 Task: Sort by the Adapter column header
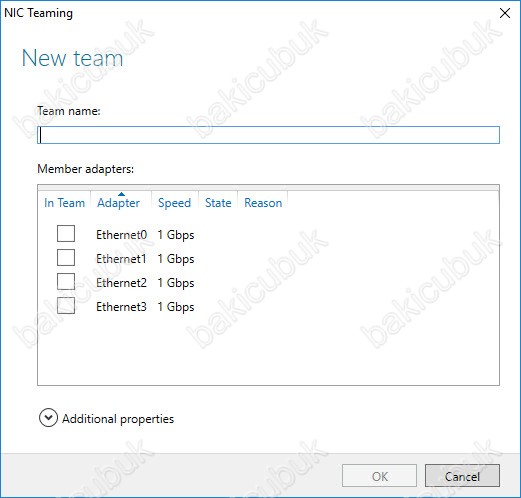tap(119, 203)
